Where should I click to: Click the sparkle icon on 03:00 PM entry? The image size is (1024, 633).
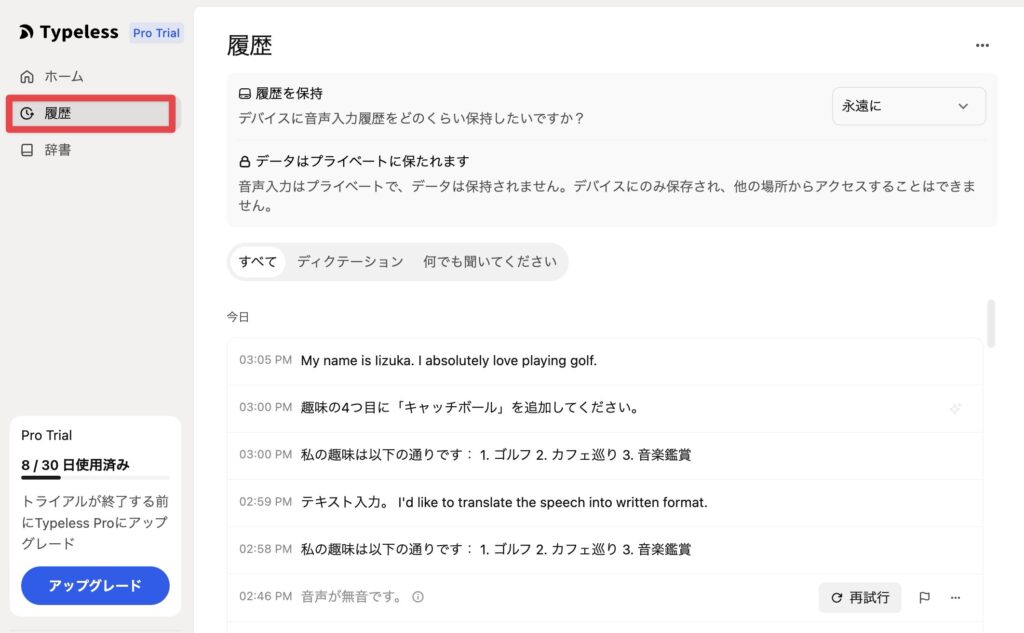coord(956,408)
